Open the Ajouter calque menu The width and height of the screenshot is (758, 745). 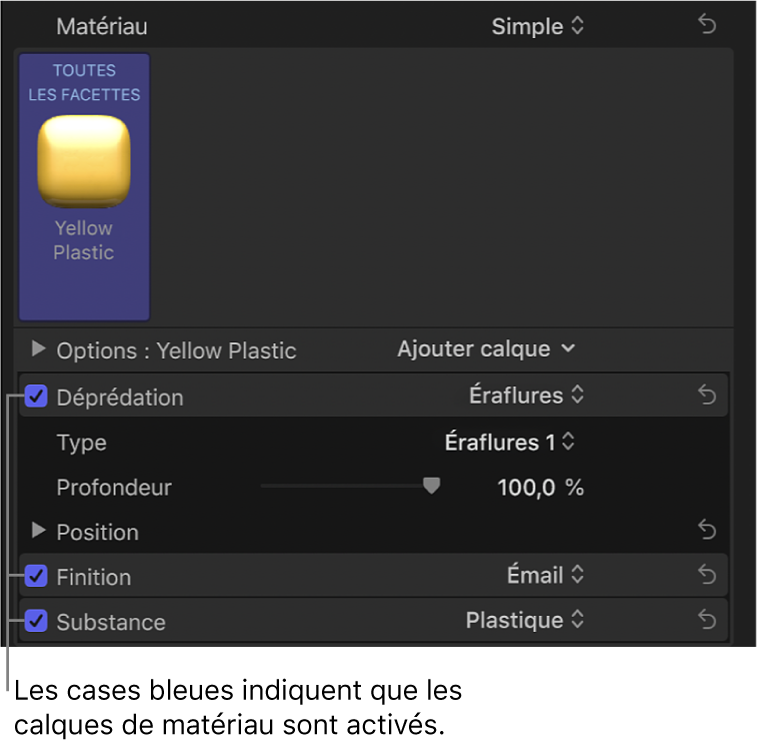pos(486,349)
